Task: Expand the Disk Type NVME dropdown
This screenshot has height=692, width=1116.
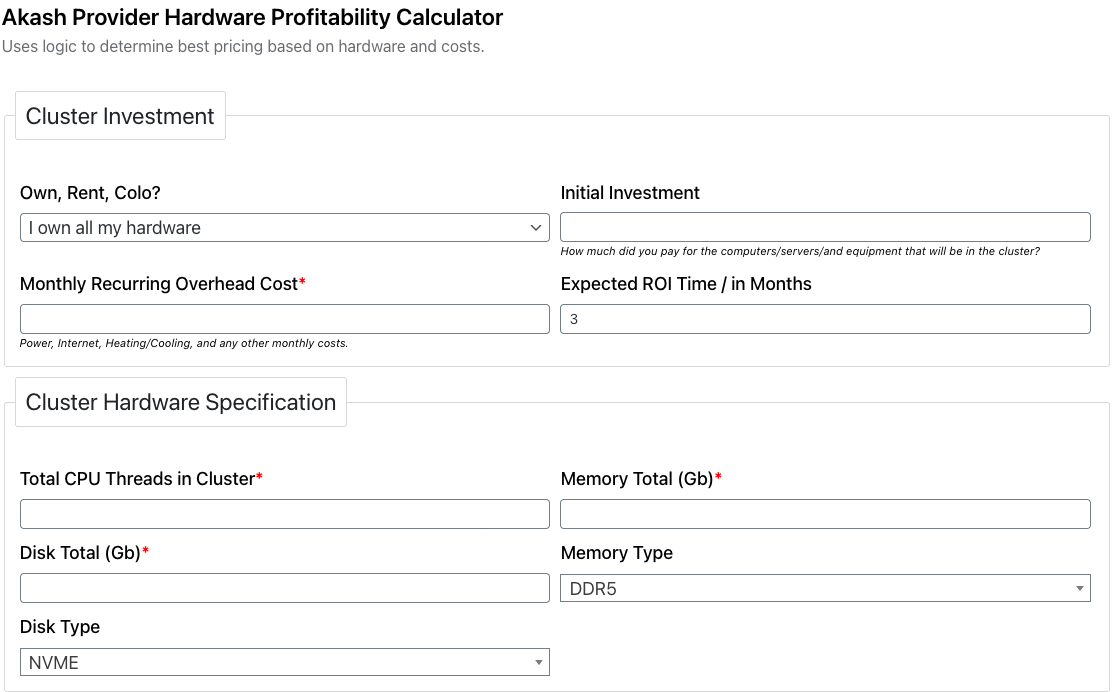Action: tap(285, 662)
